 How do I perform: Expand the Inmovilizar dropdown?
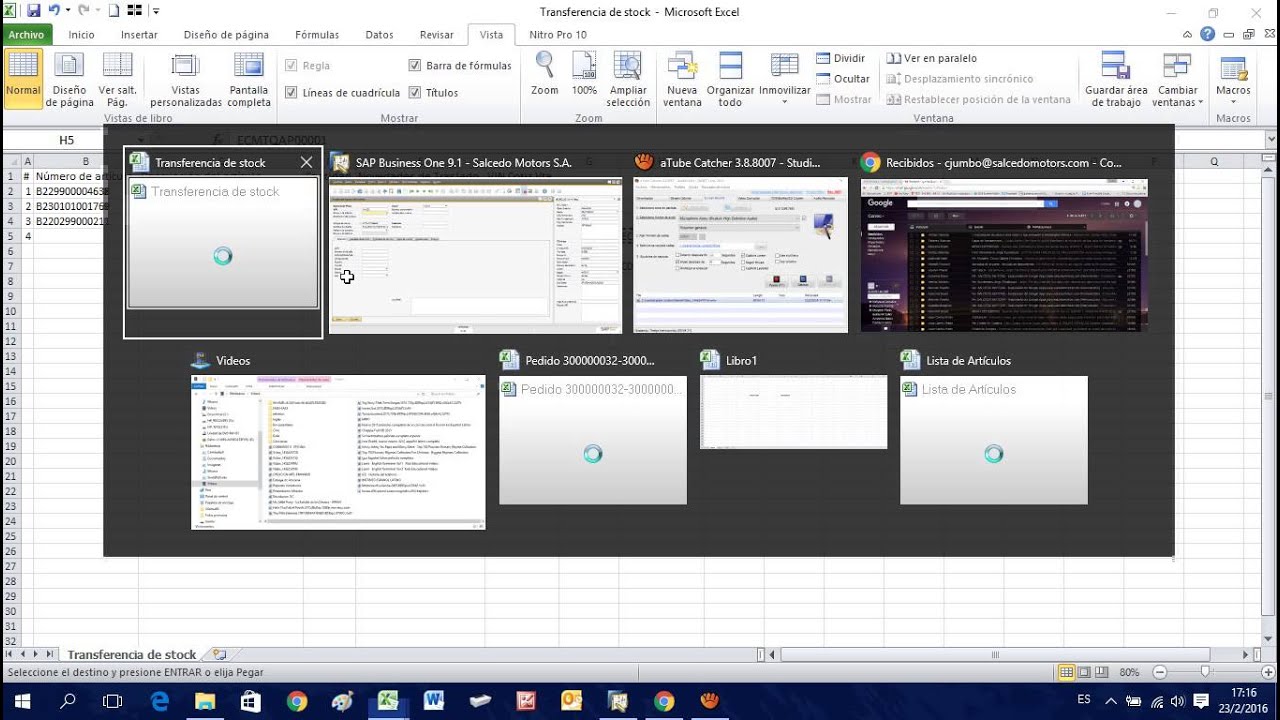[x=784, y=78]
